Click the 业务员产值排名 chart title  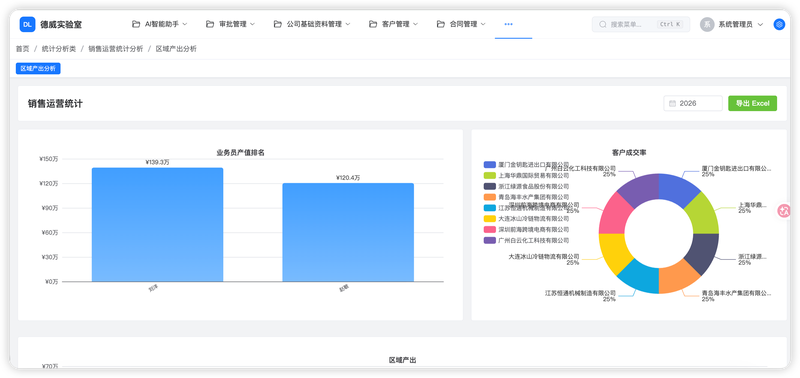point(240,153)
